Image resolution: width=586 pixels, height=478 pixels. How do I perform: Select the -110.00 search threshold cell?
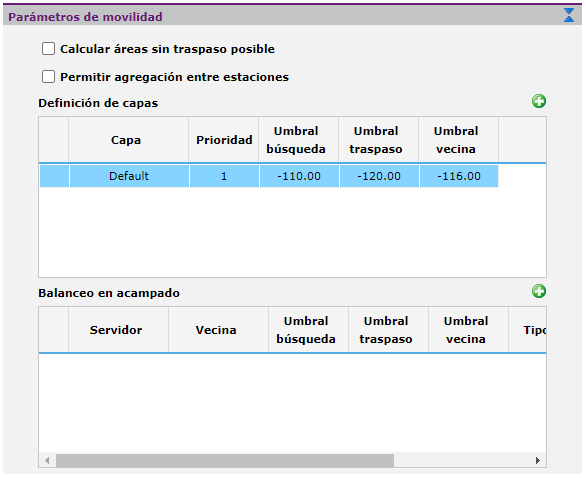(299, 176)
